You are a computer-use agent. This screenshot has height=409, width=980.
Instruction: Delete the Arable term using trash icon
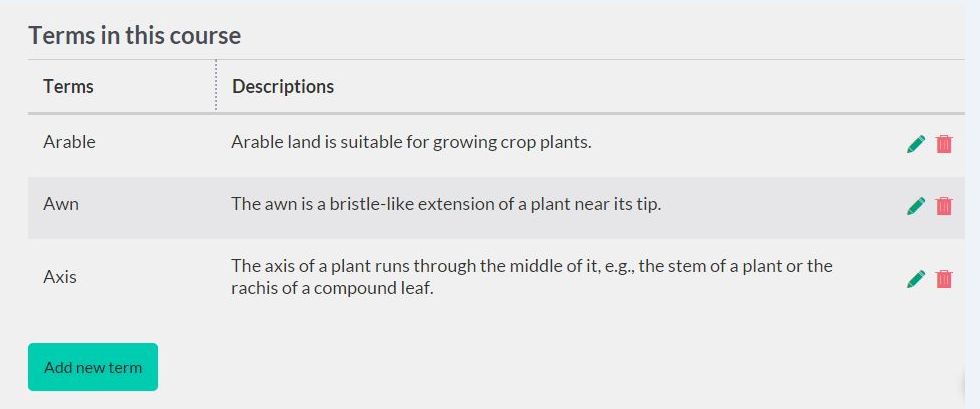[944, 144]
